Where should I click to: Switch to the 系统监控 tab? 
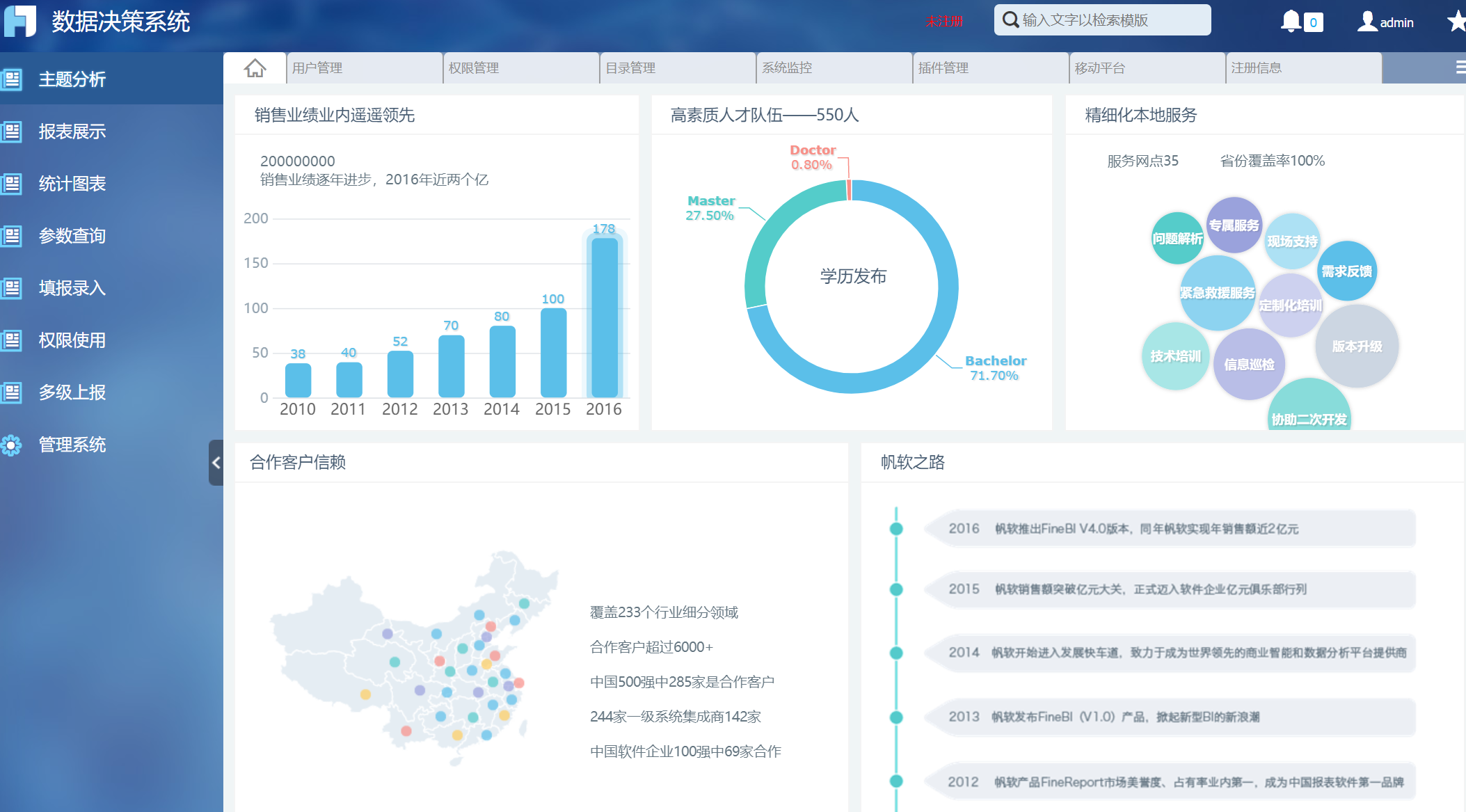coord(834,68)
